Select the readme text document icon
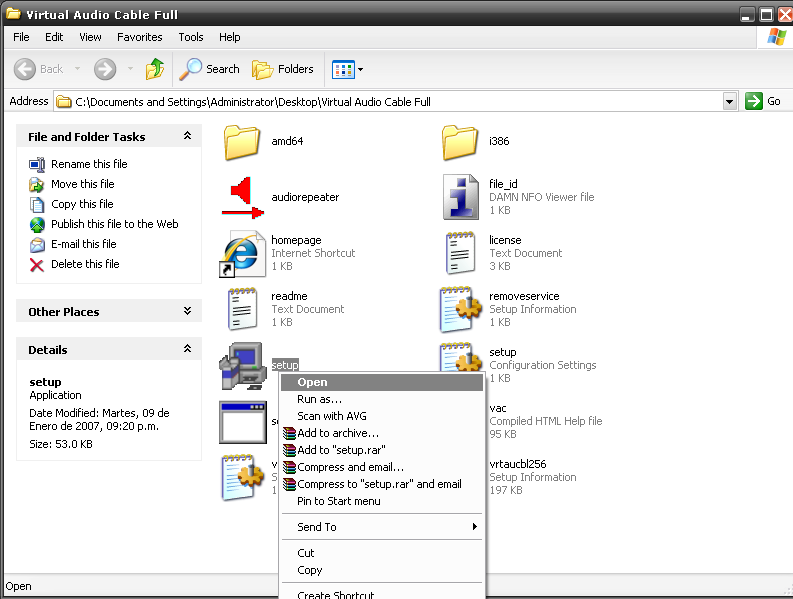The width and height of the screenshot is (793, 599). click(x=242, y=309)
